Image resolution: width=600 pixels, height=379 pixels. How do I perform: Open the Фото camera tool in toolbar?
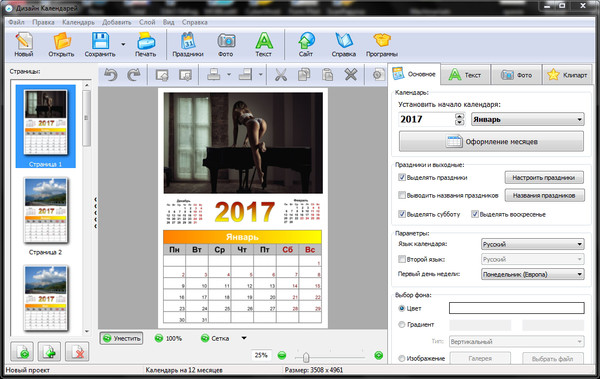pos(226,41)
